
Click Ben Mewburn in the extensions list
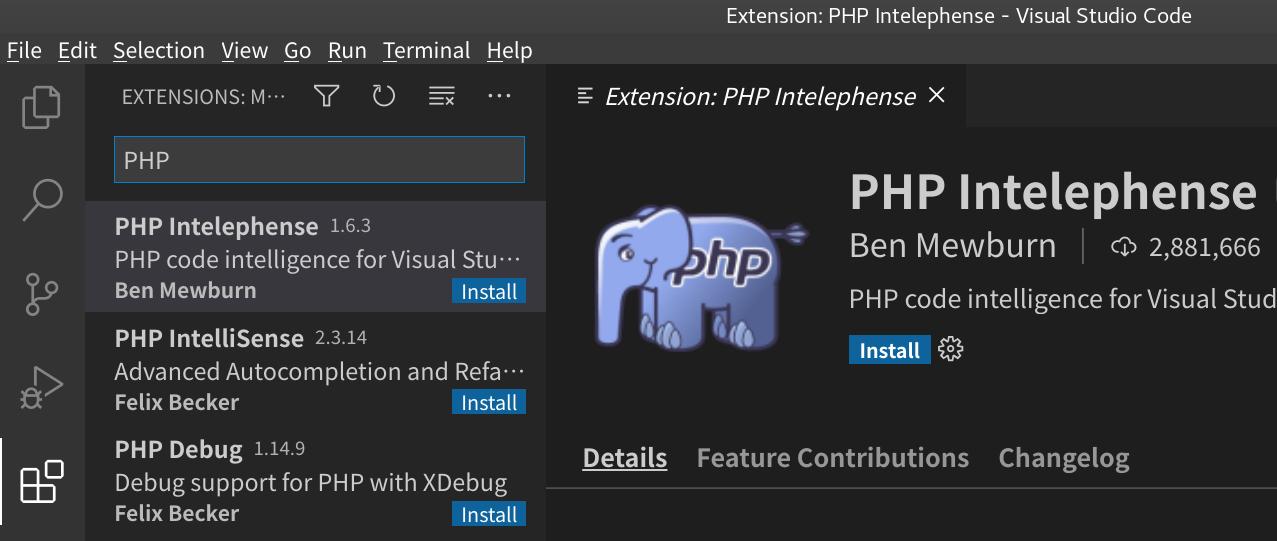click(x=185, y=290)
